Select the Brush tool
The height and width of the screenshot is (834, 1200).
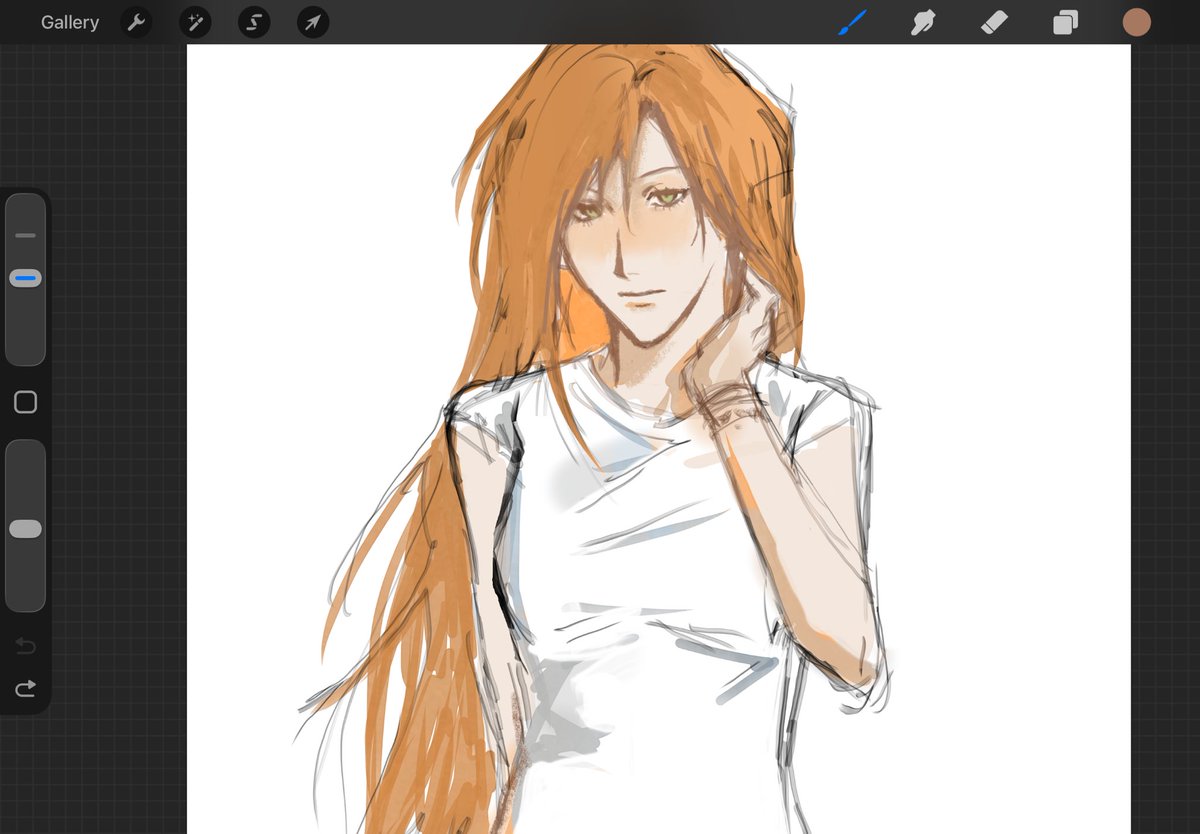click(x=852, y=22)
